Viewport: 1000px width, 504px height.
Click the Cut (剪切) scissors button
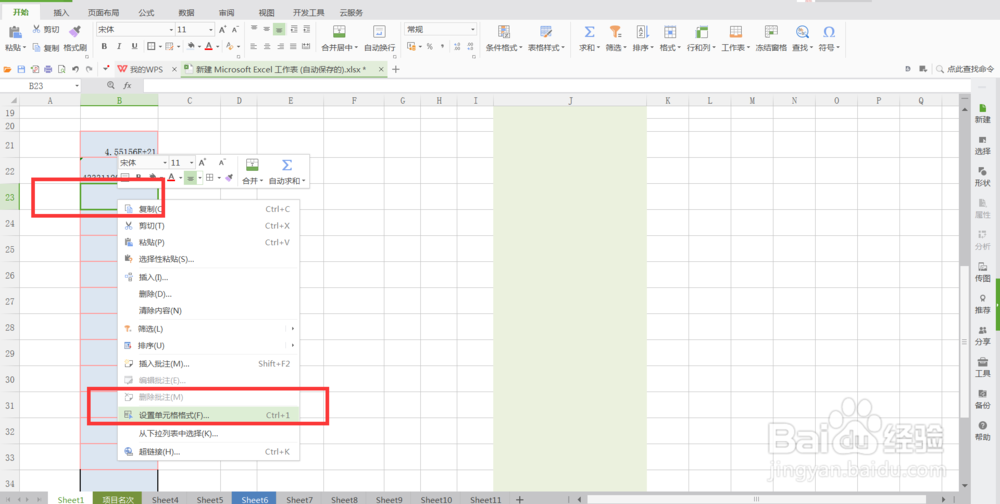[x=45, y=29]
